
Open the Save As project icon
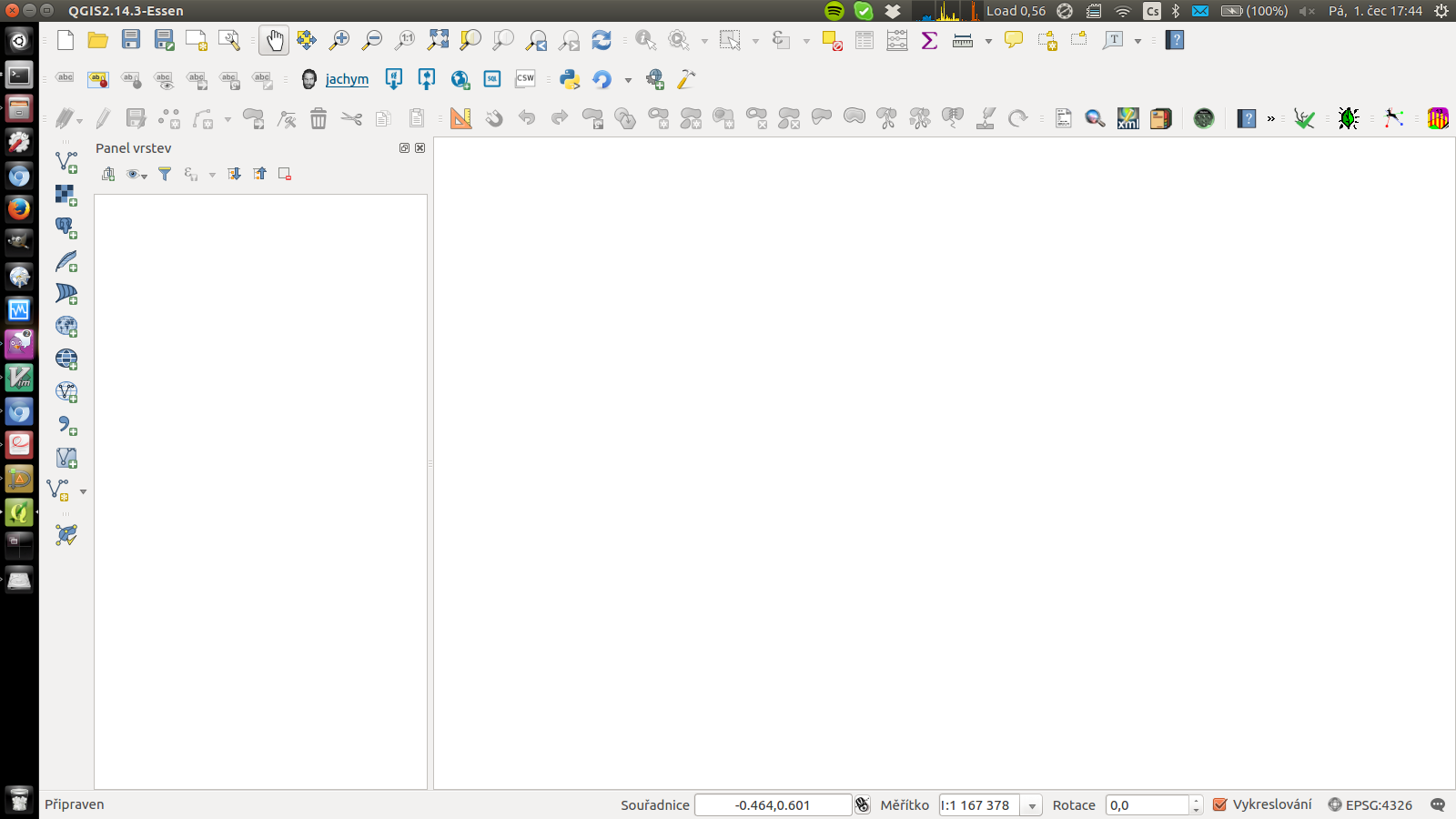[164, 40]
